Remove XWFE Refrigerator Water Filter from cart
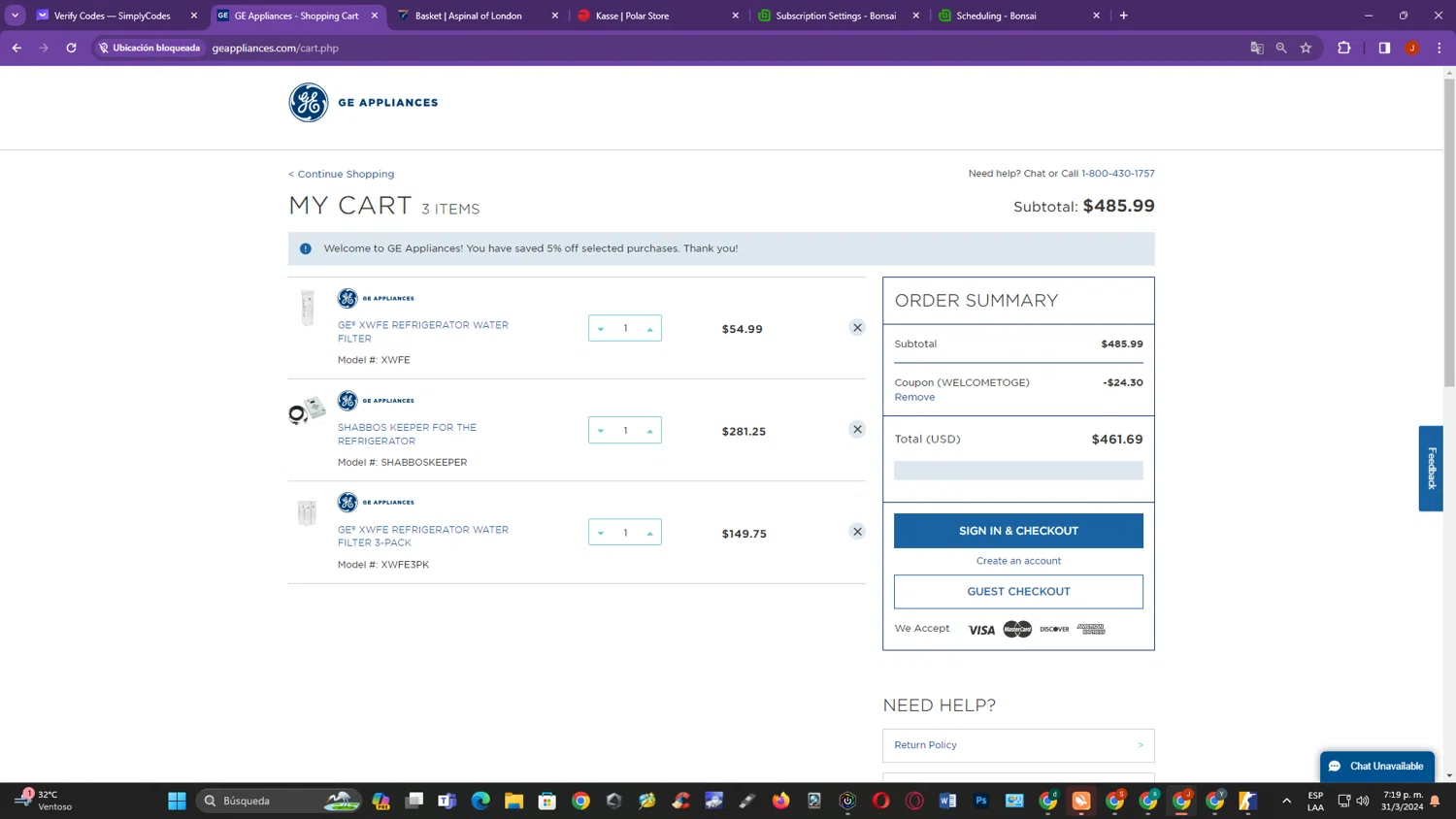This screenshot has width=1456, height=819. (x=857, y=328)
